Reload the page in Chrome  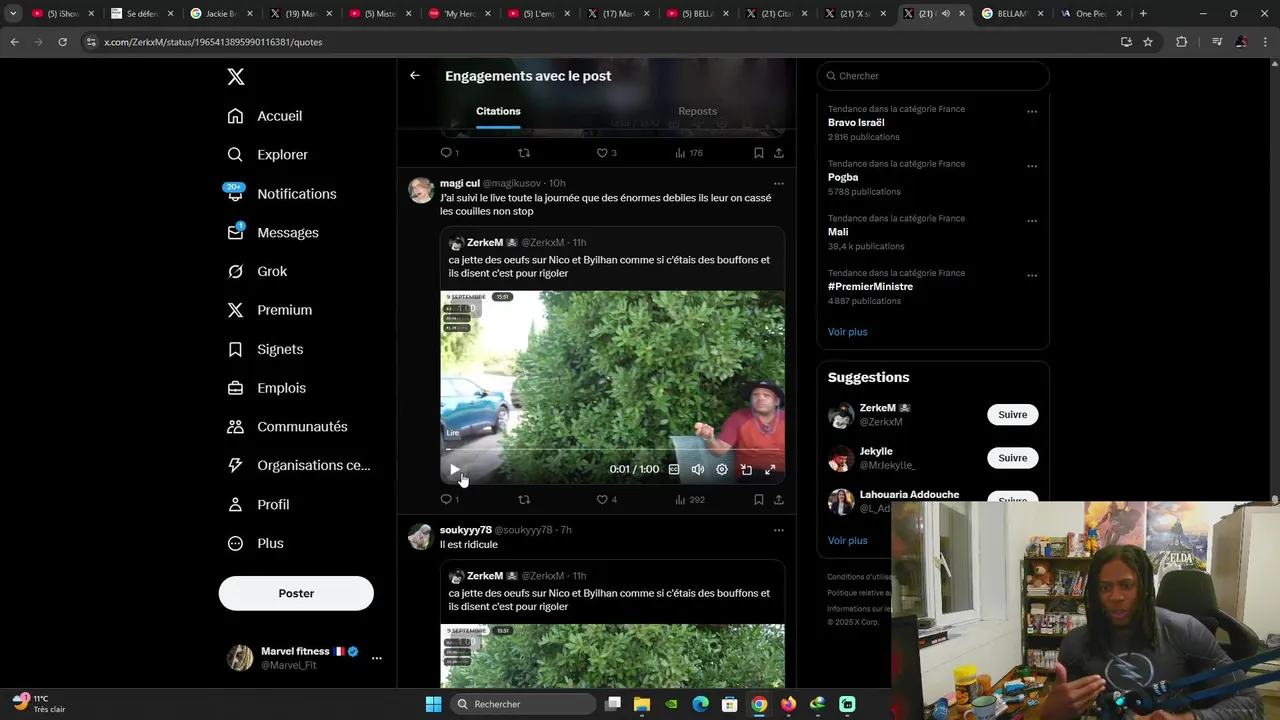pyautogui.click(x=62, y=42)
